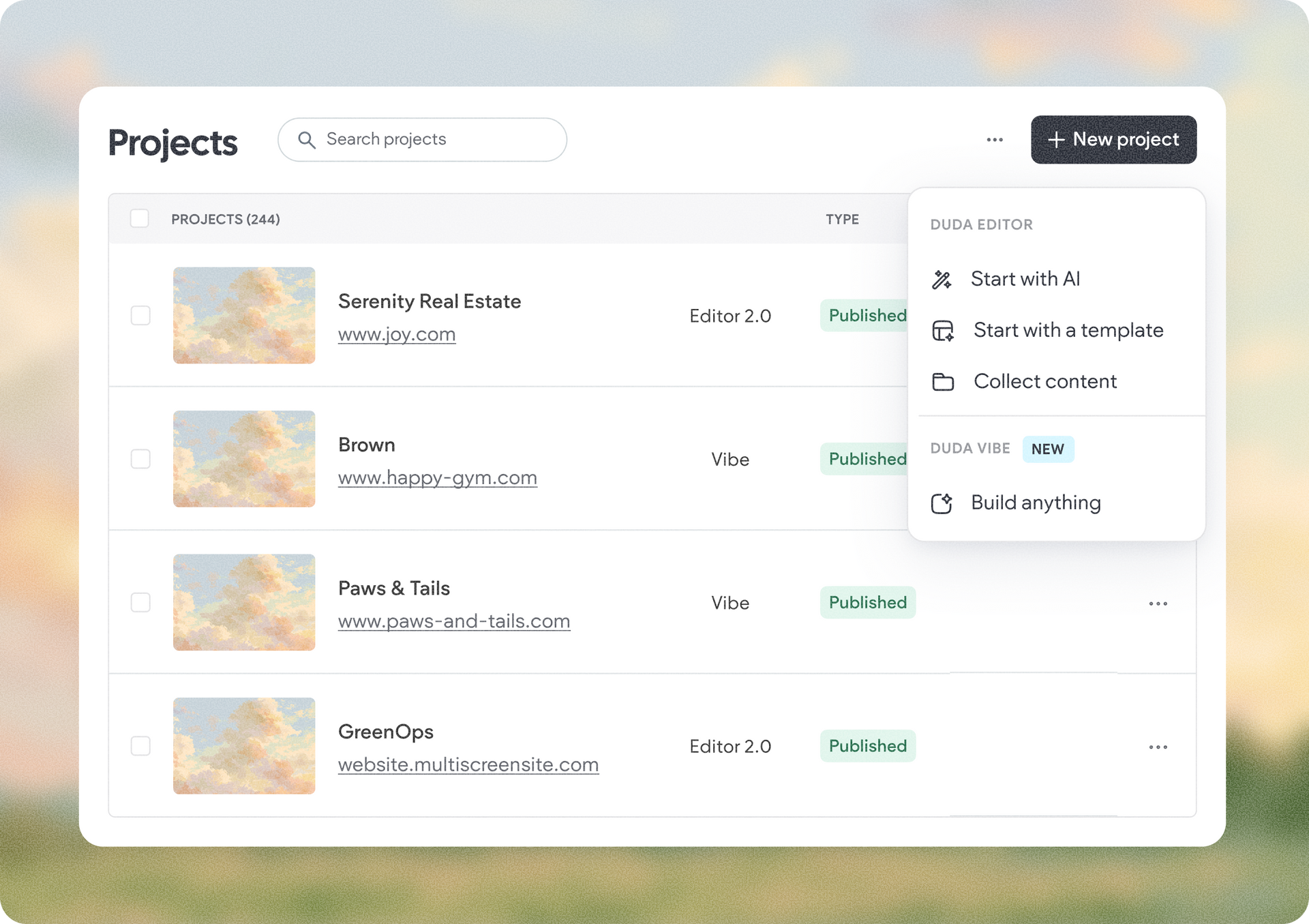Click the Collect content folder icon
The image size is (1309, 924).
pos(943,382)
